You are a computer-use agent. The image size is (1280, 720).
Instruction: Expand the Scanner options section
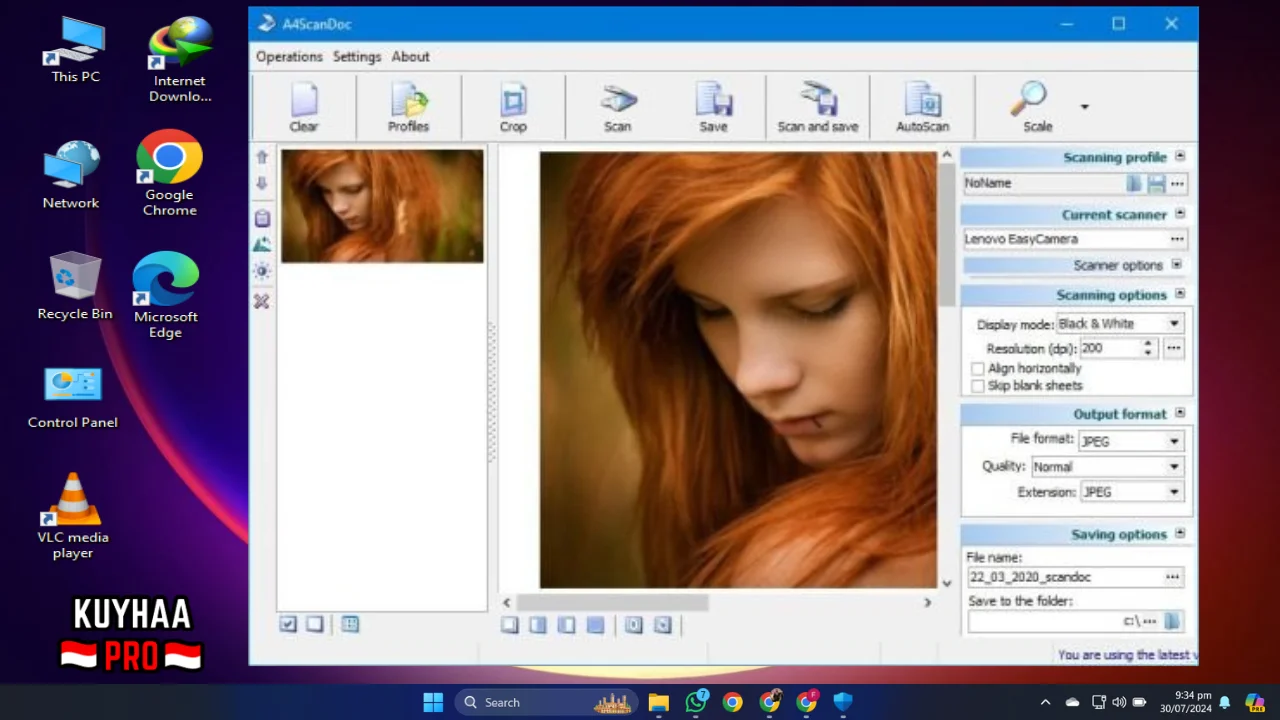click(1177, 264)
